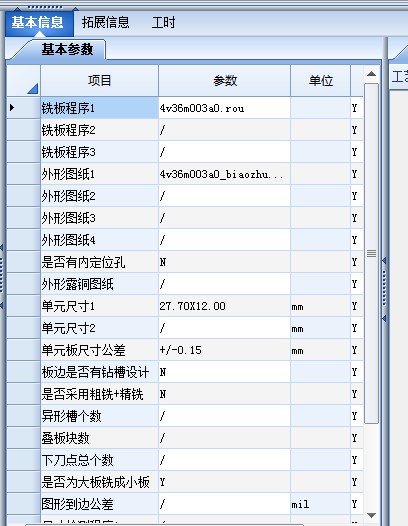Viewport: 408px width, 526px height.
Task: Click the vertical scrollbar thumb
Action: click(371, 254)
